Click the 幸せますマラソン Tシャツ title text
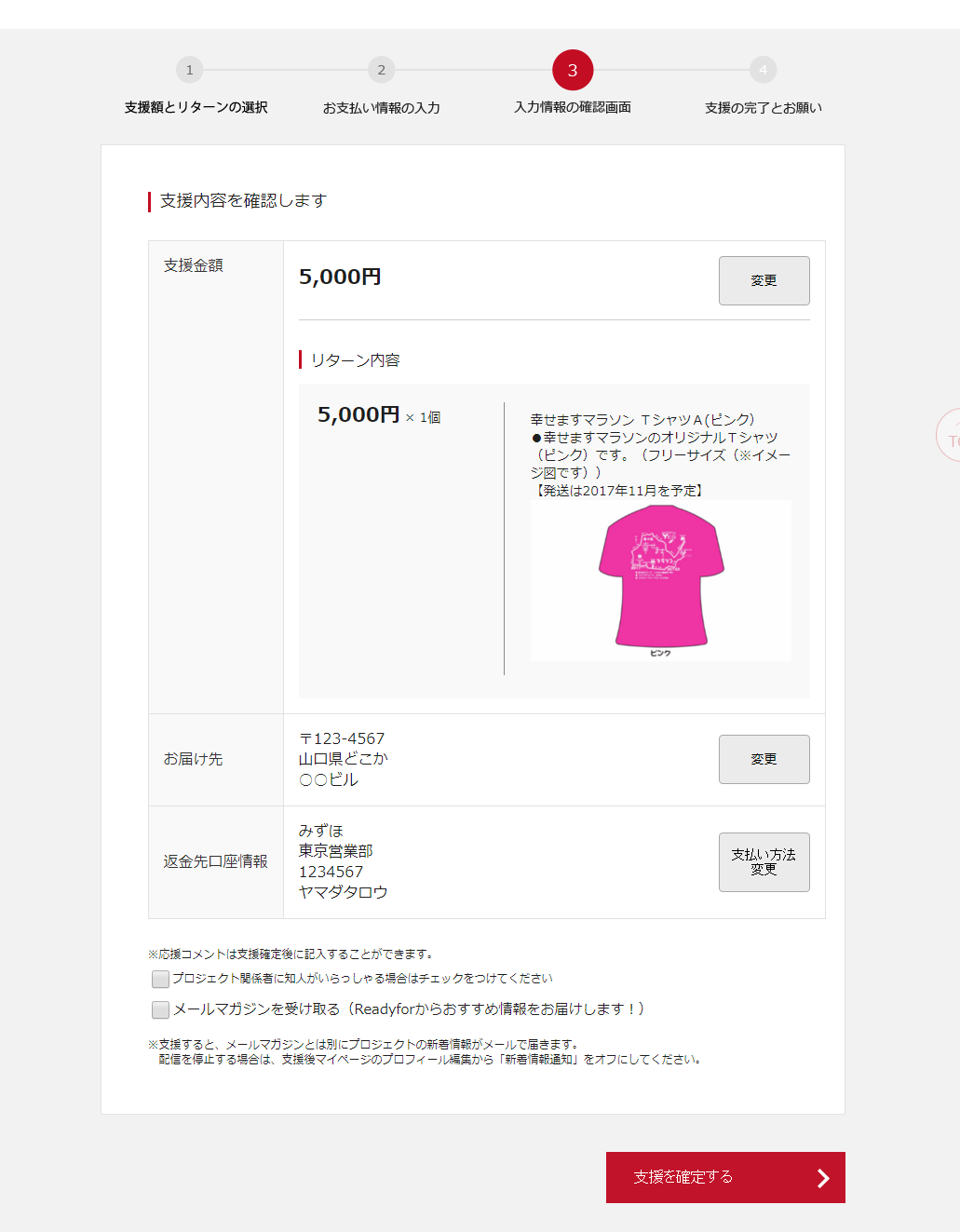The height and width of the screenshot is (1232, 960). [642, 420]
